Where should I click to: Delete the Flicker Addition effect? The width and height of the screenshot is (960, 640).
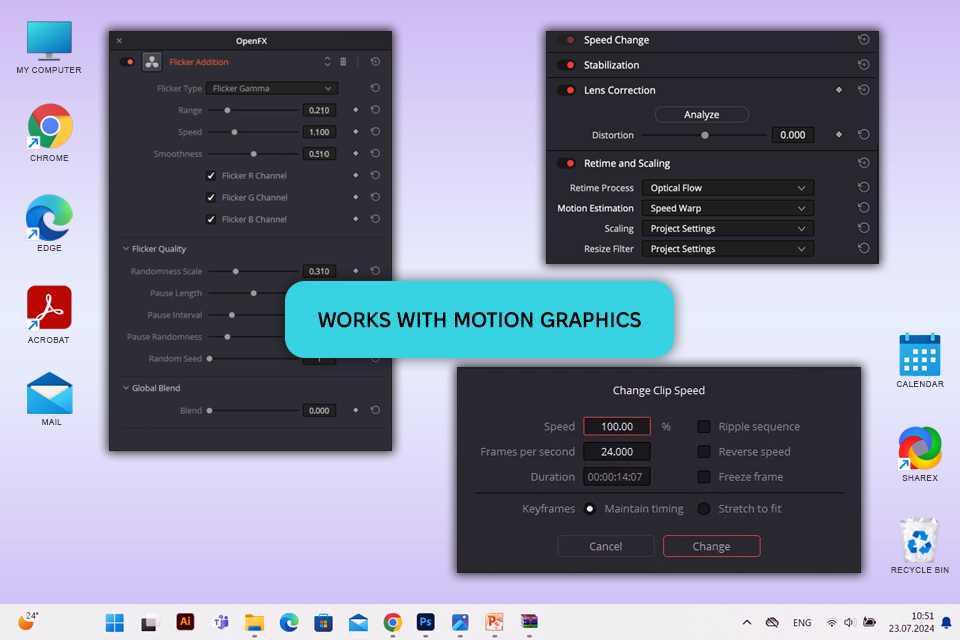(343, 62)
